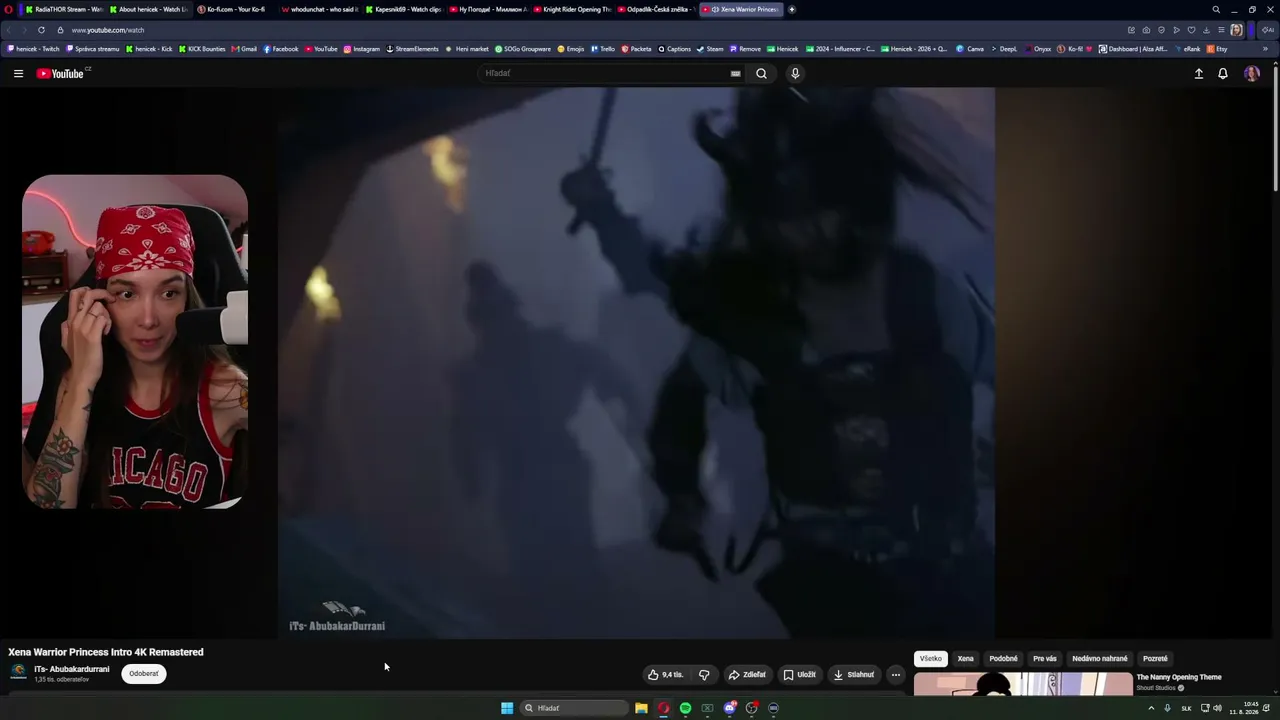Image resolution: width=1280 pixels, height=720 pixels.
Task: Switch to the whodunchat tab
Action: pos(320,9)
